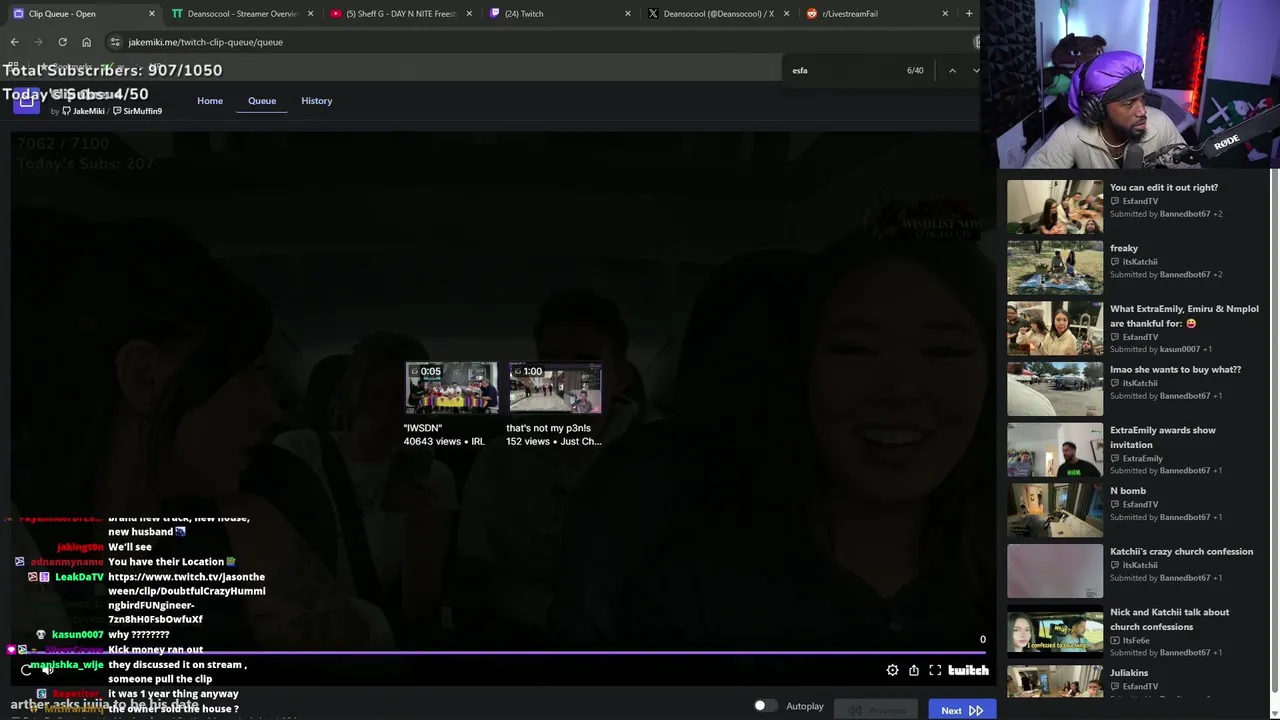Enter fullscreen in the clip player
Screen dimensions: 1280x720
935,670
